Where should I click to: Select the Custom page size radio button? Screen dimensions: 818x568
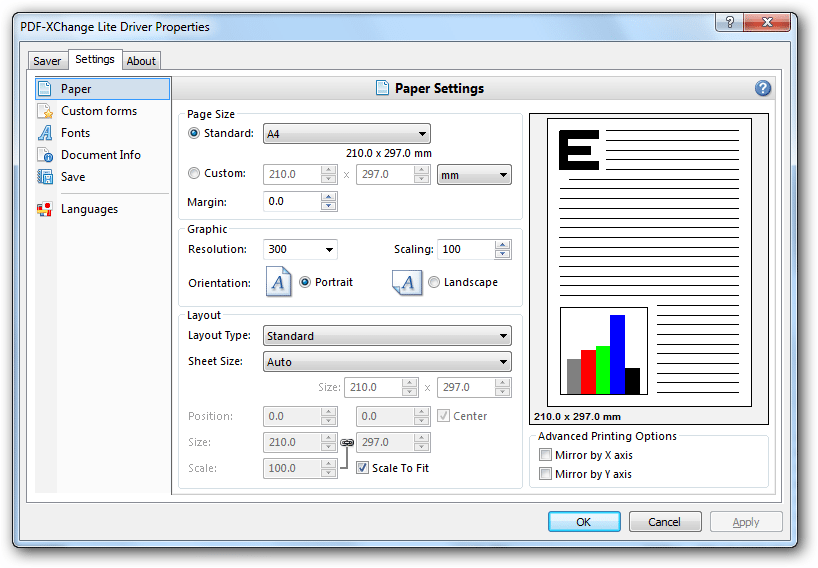pyautogui.click(x=194, y=173)
